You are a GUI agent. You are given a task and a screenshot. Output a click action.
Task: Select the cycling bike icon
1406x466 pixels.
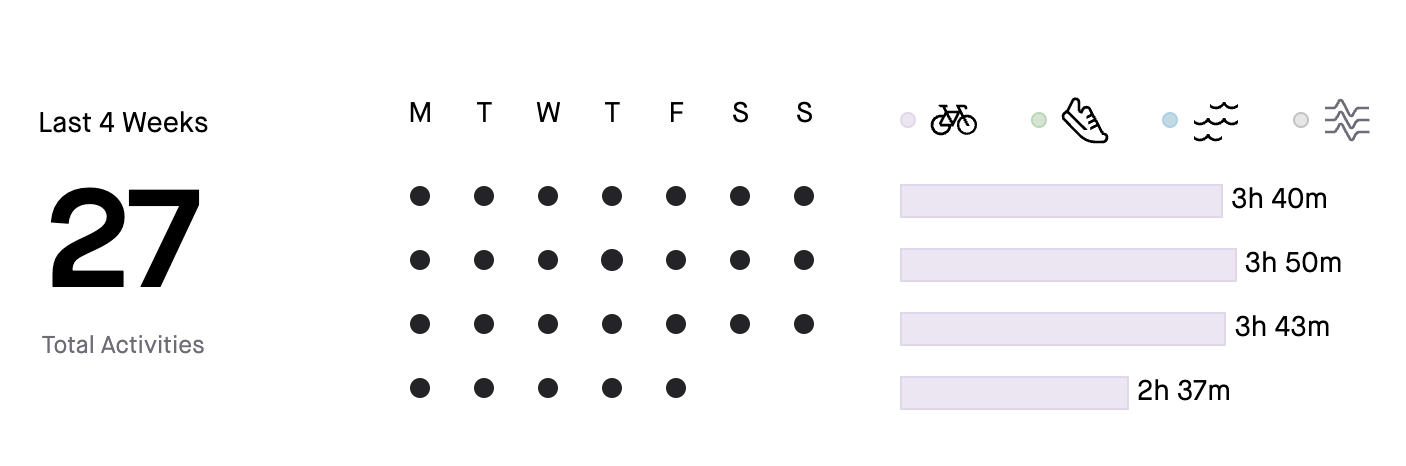click(x=953, y=120)
